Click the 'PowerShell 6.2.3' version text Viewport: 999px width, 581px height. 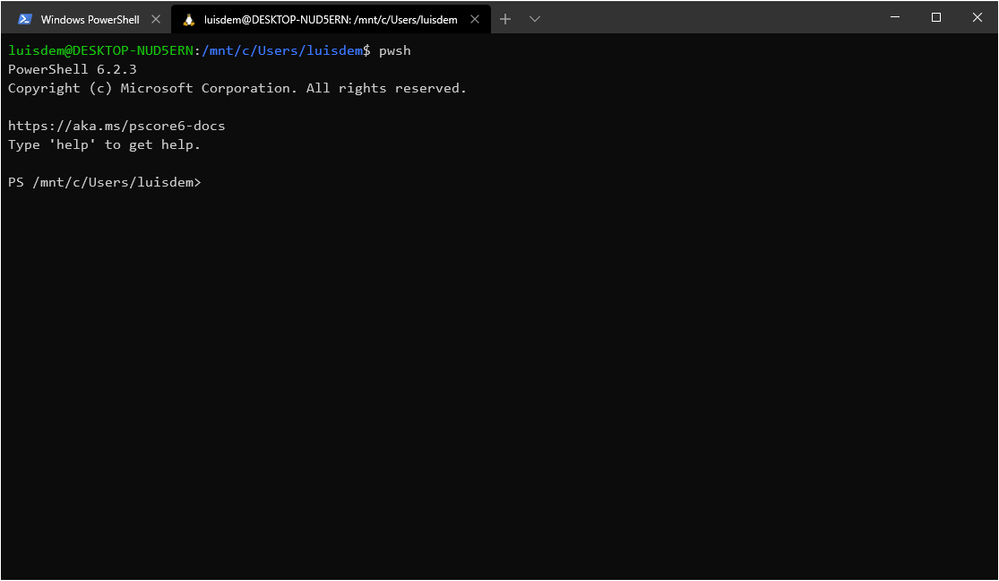pos(72,69)
